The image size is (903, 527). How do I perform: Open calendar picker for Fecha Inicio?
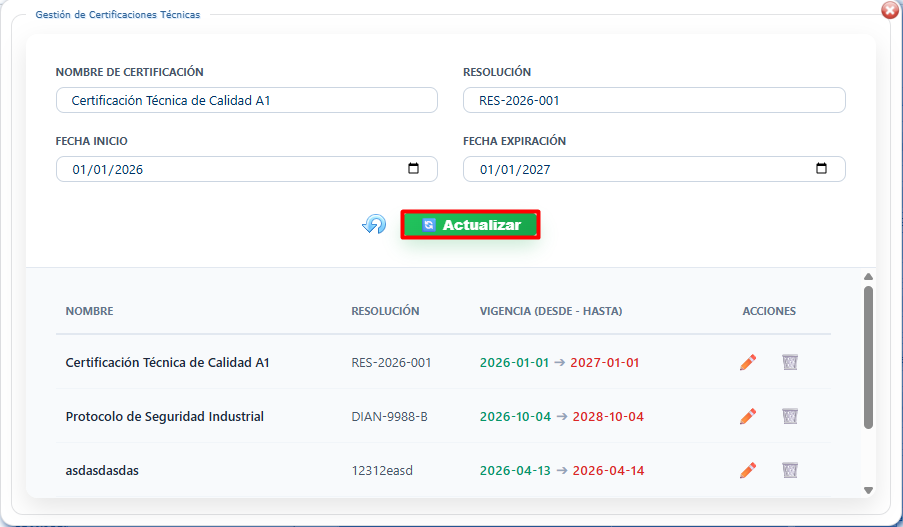pos(414,169)
